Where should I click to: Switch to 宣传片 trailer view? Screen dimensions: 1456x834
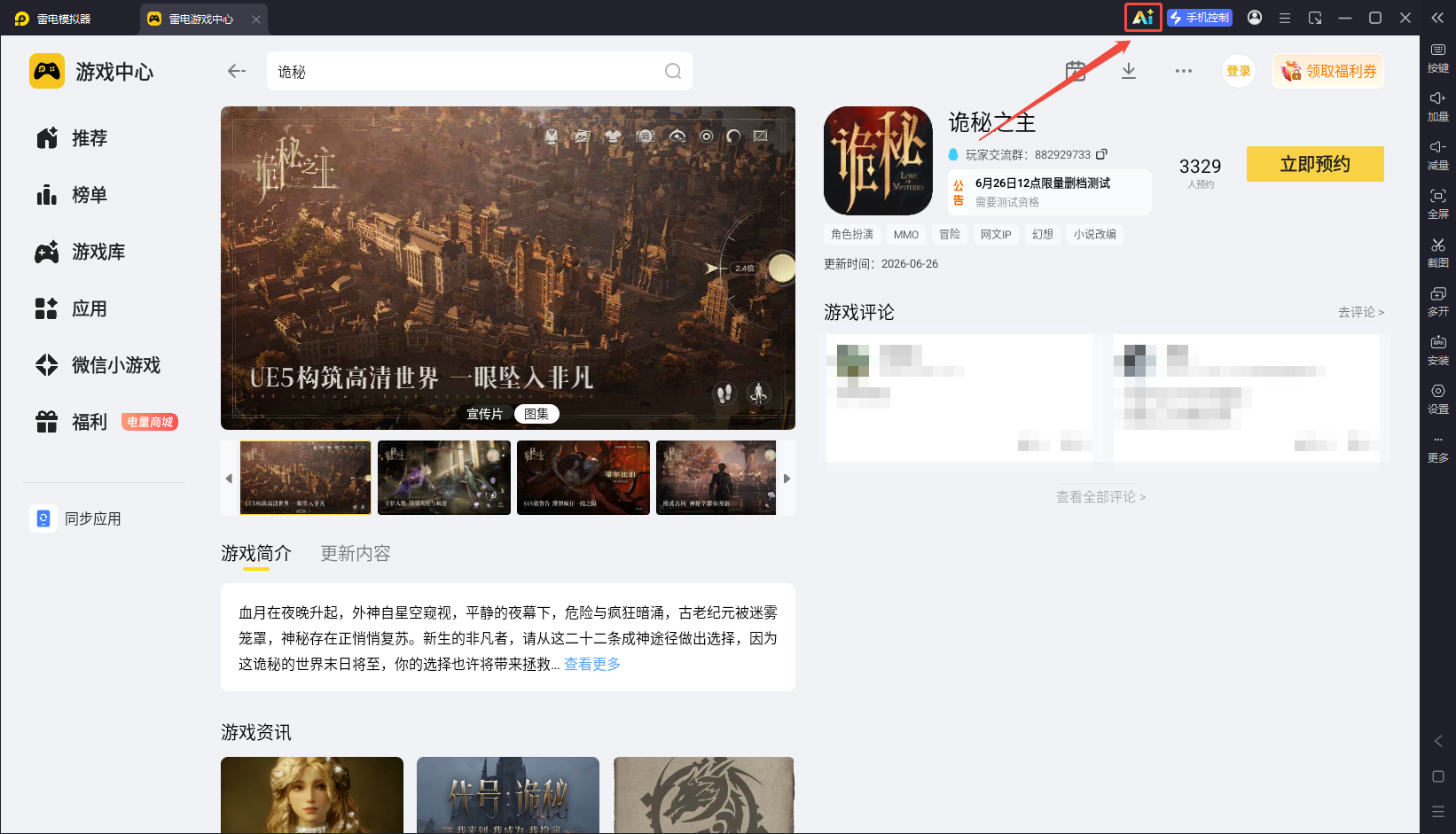point(484,414)
